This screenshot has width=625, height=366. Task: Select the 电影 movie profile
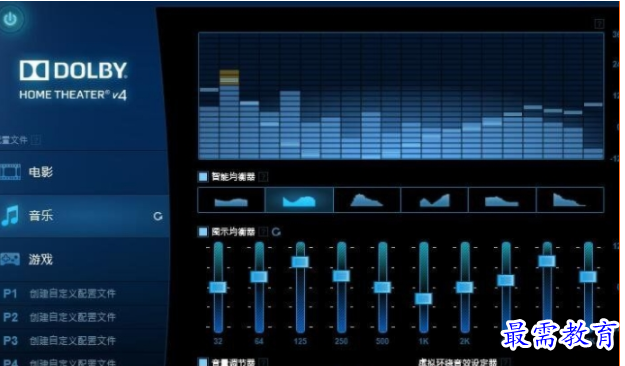click(x=84, y=172)
